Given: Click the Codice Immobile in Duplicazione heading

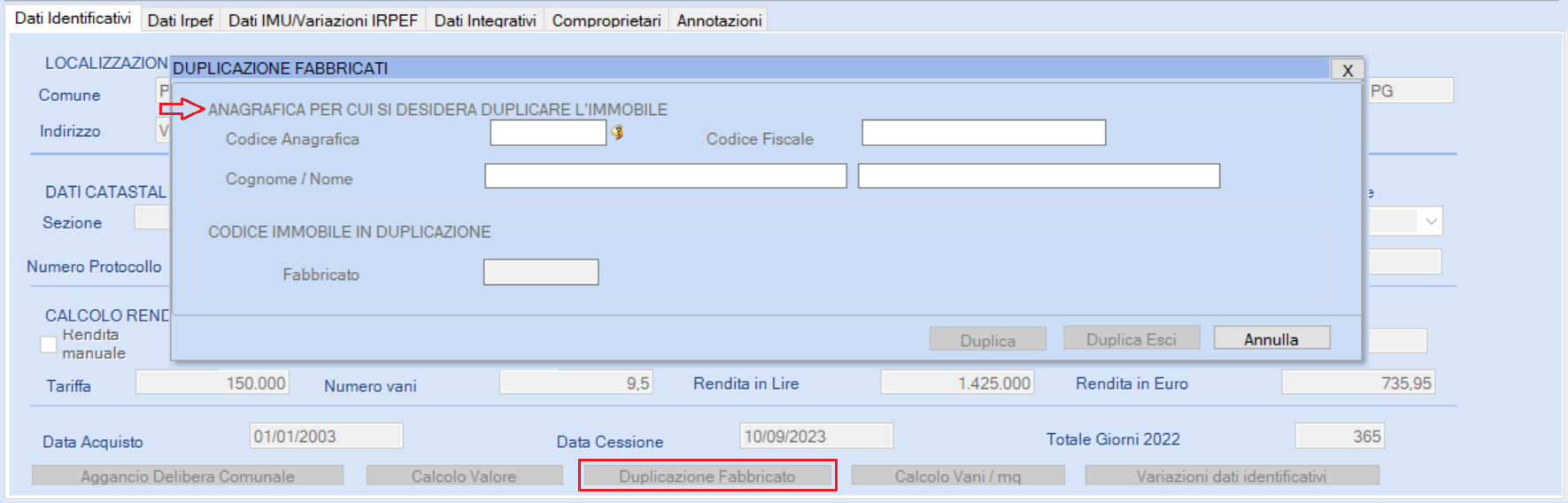Looking at the screenshot, I should click(349, 232).
